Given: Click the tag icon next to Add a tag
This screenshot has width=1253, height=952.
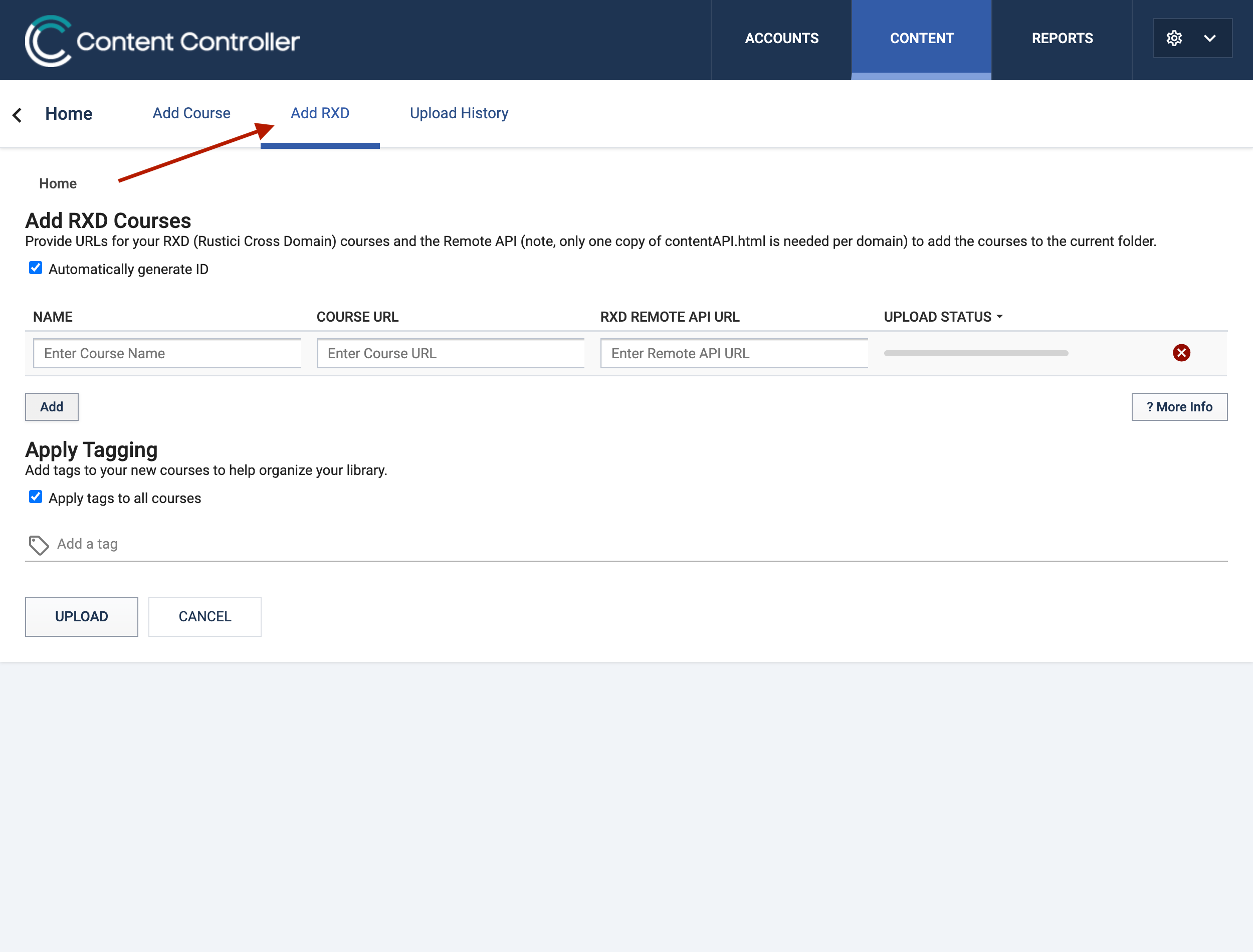Looking at the screenshot, I should pyautogui.click(x=39, y=545).
